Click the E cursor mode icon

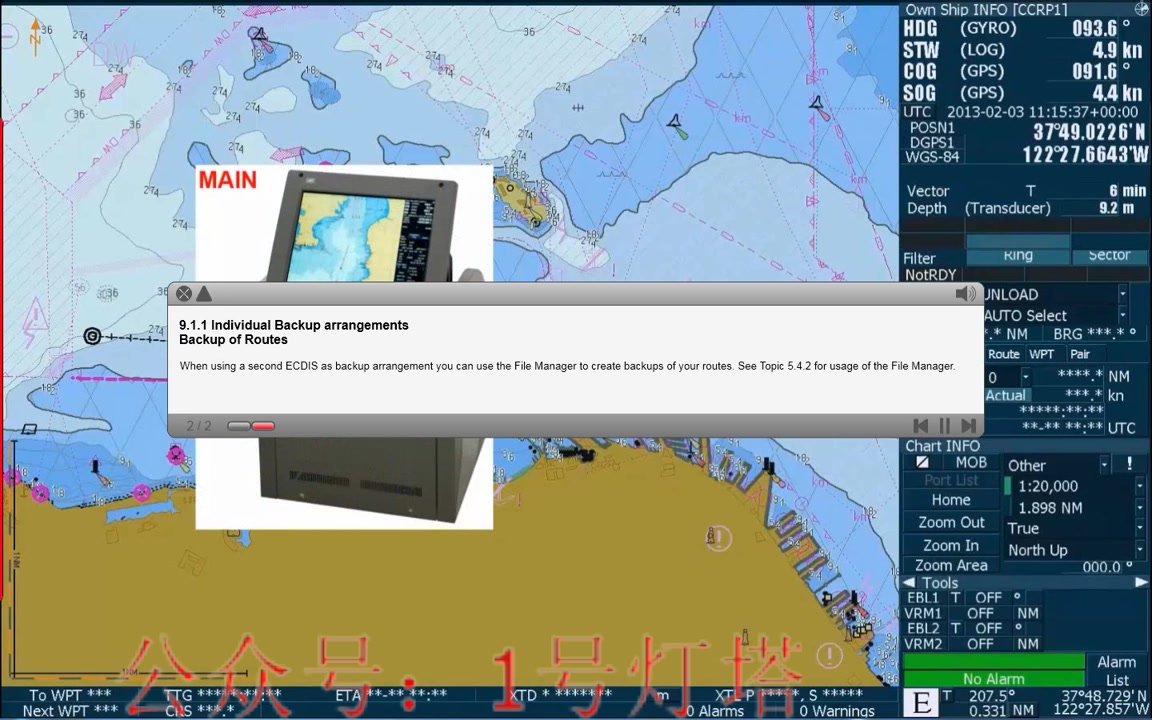pos(921,703)
